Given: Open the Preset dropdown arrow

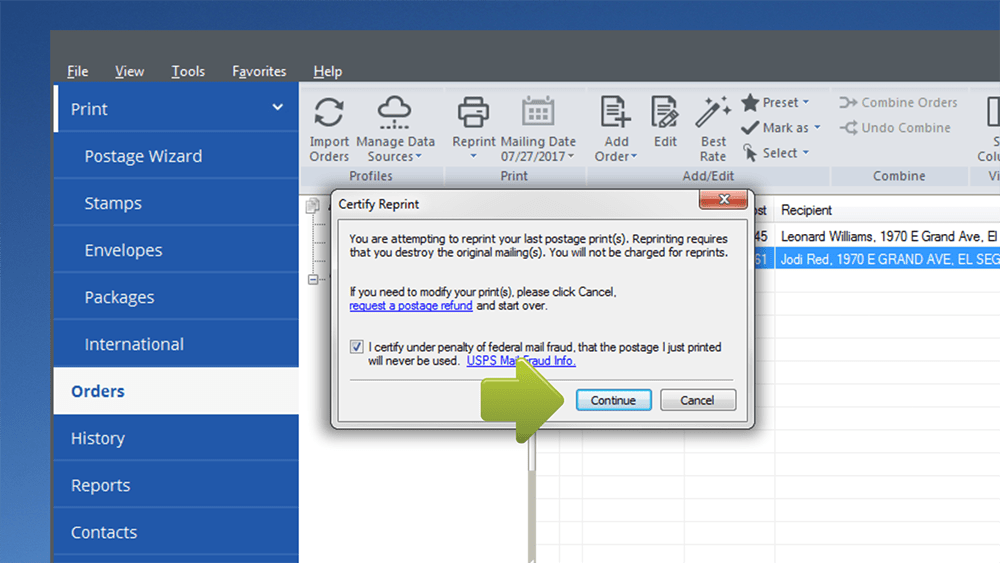Looking at the screenshot, I should tap(806, 102).
